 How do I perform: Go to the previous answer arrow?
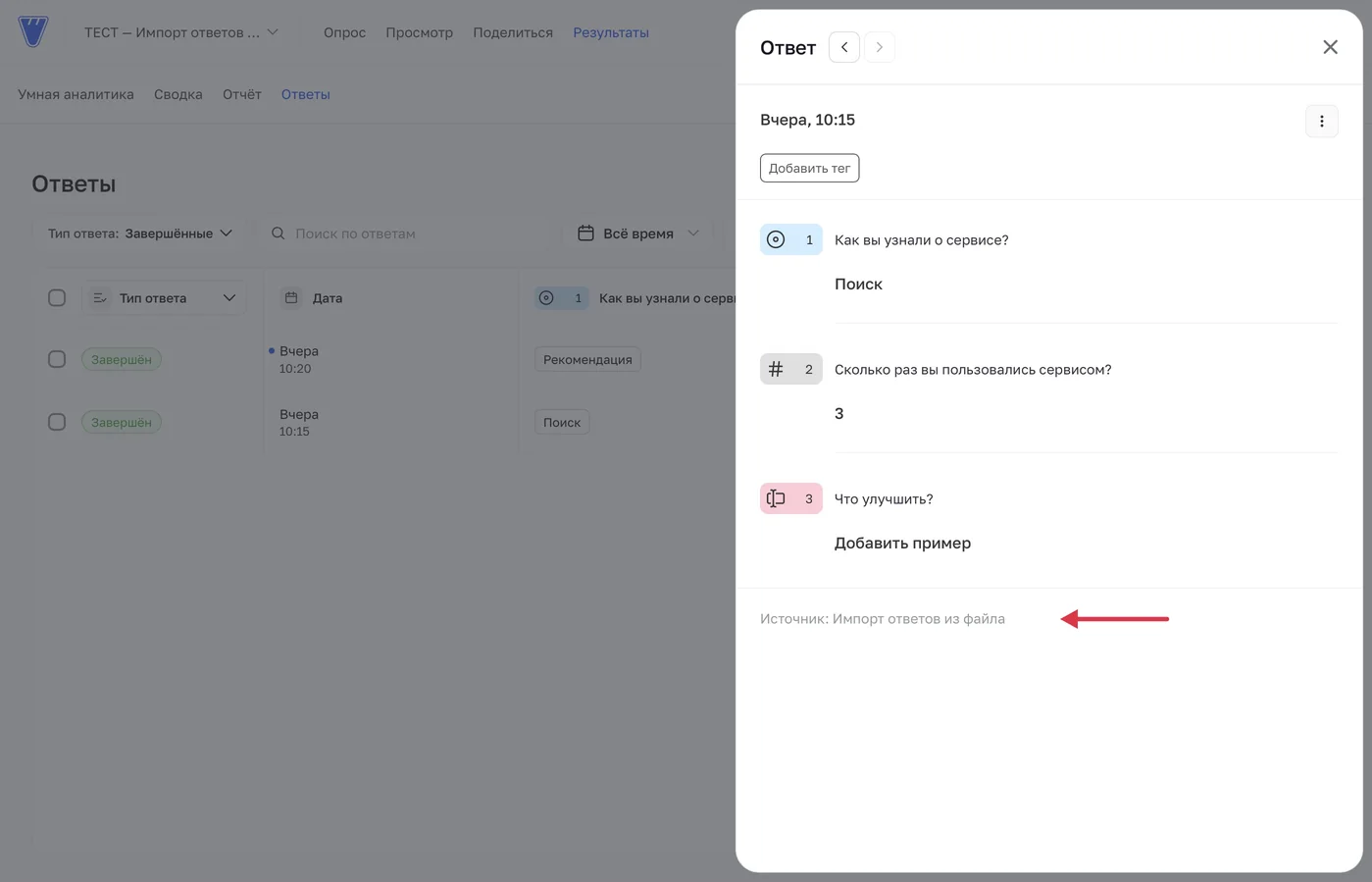pyautogui.click(x=843, y=47)
